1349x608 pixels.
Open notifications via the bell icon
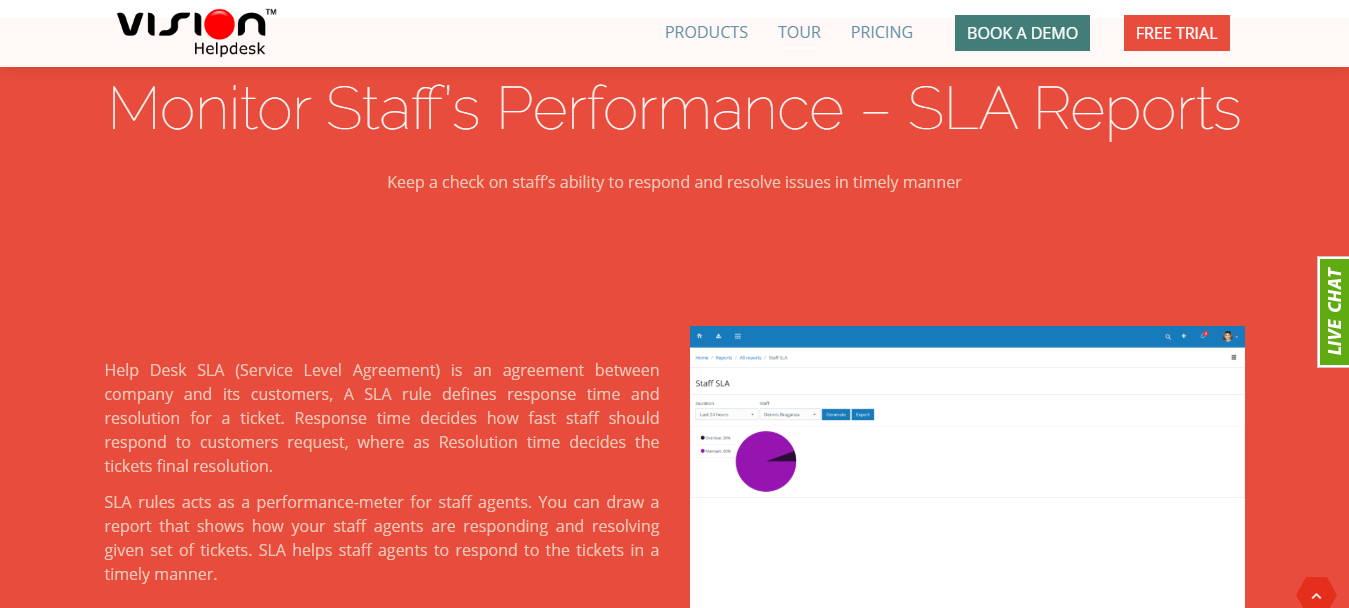(x=1201, y=336)
